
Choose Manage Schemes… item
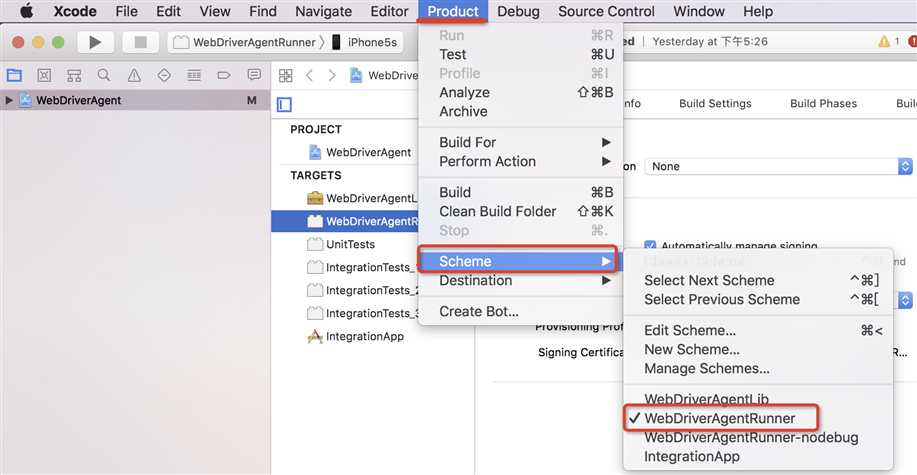tap(759, 369)
